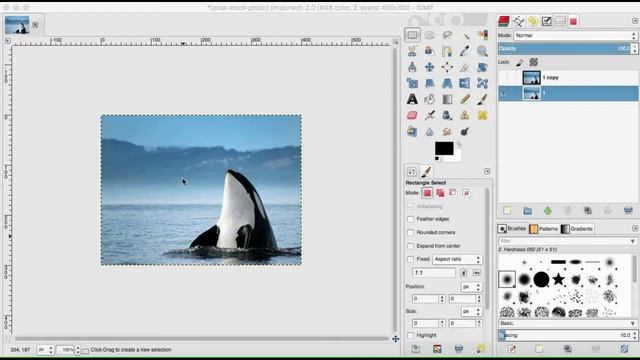This screenshot has width=640, height=360.
Task: Select the Airbrush tool
Action: pyautogui.click(x=429, y=115)
